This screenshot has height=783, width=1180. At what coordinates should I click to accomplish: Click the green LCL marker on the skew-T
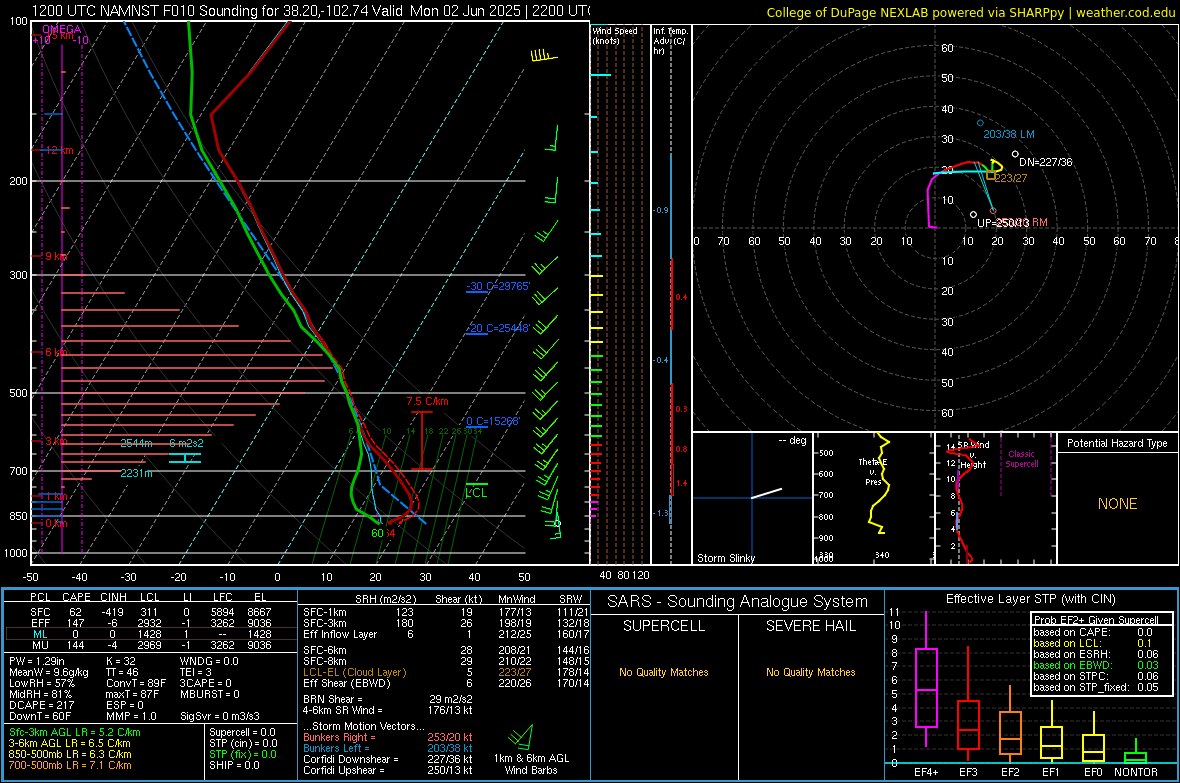point(476,491)
